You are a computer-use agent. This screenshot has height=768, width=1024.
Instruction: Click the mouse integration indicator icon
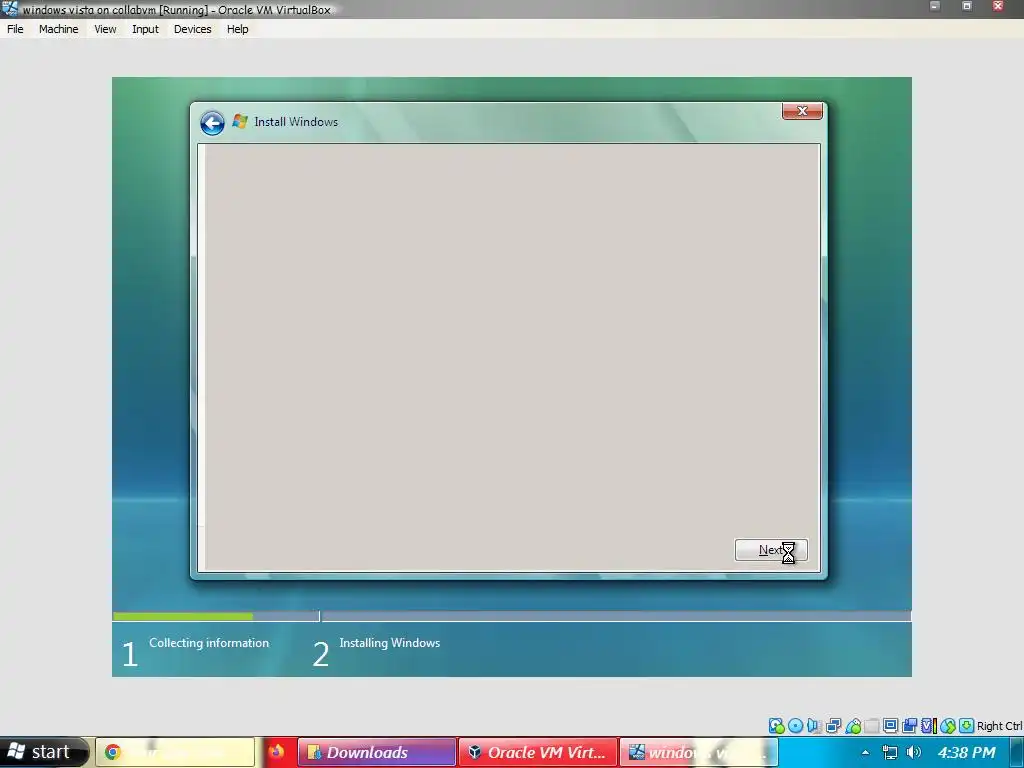click(x=948, y=726)
